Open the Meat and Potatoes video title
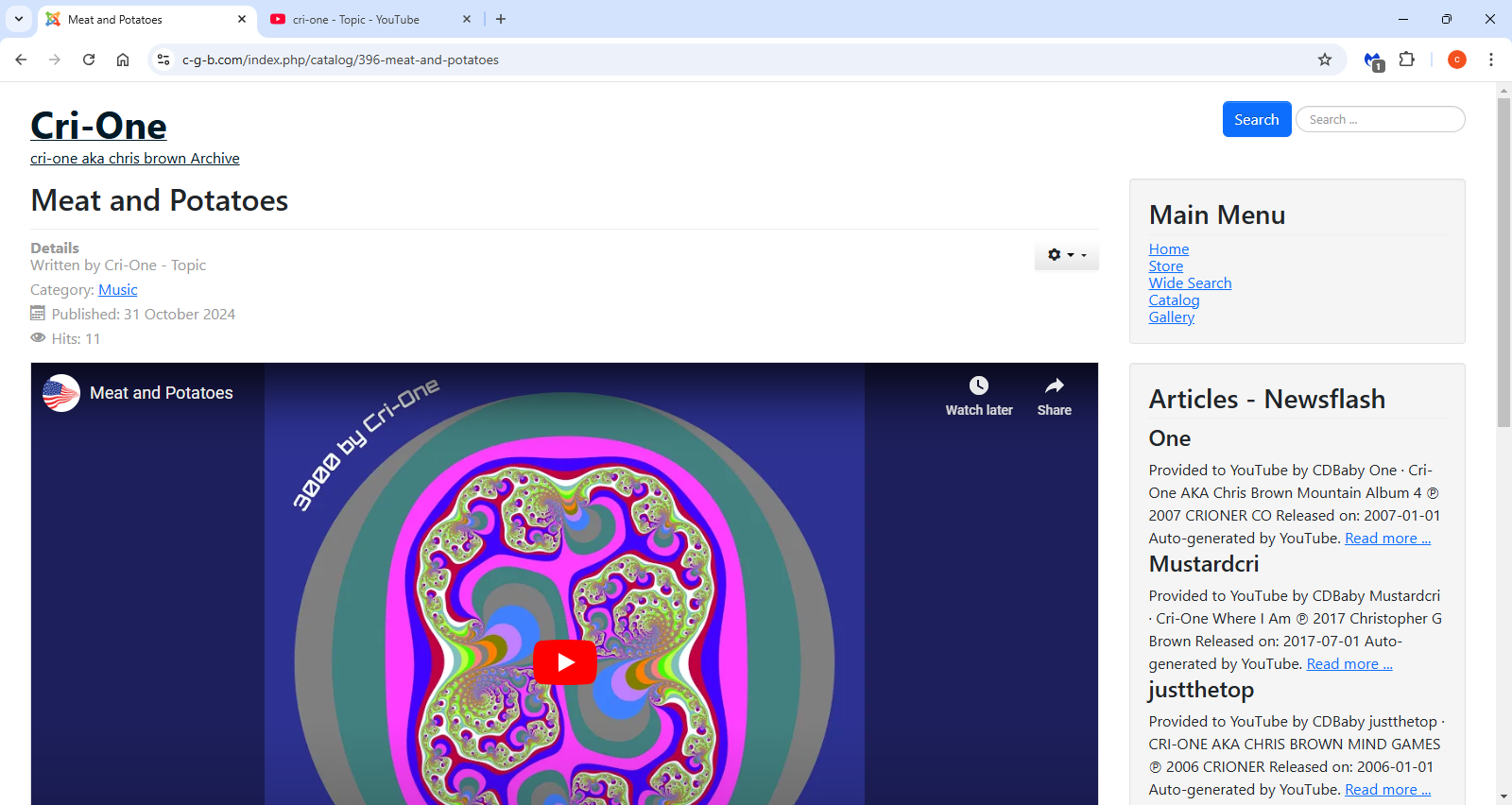Image resolution: width=1512 pixels, height=805 pixels. 162,393
